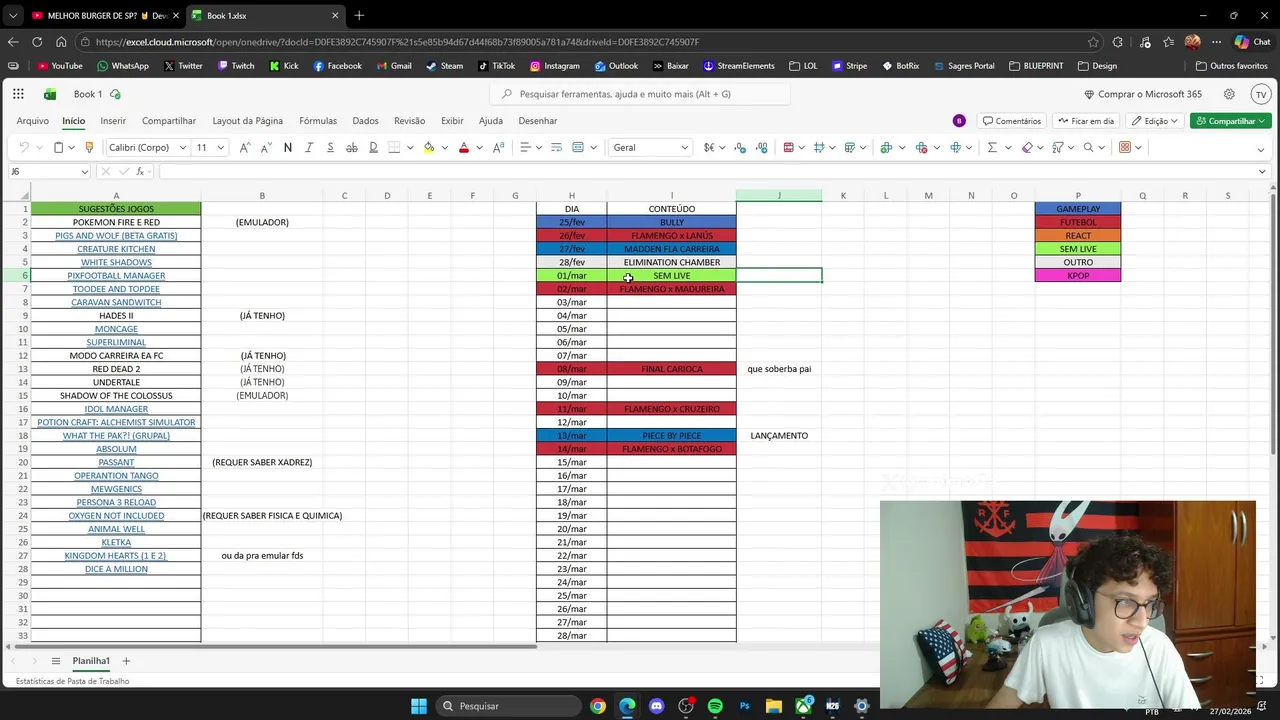Click the Compartilhar green button
The image size is (1280, 720).
1230,121
